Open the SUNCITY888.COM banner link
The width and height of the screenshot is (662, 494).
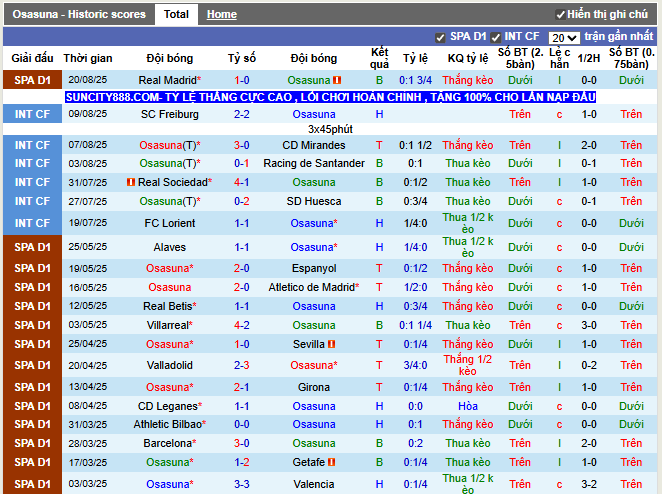(330, 97)
